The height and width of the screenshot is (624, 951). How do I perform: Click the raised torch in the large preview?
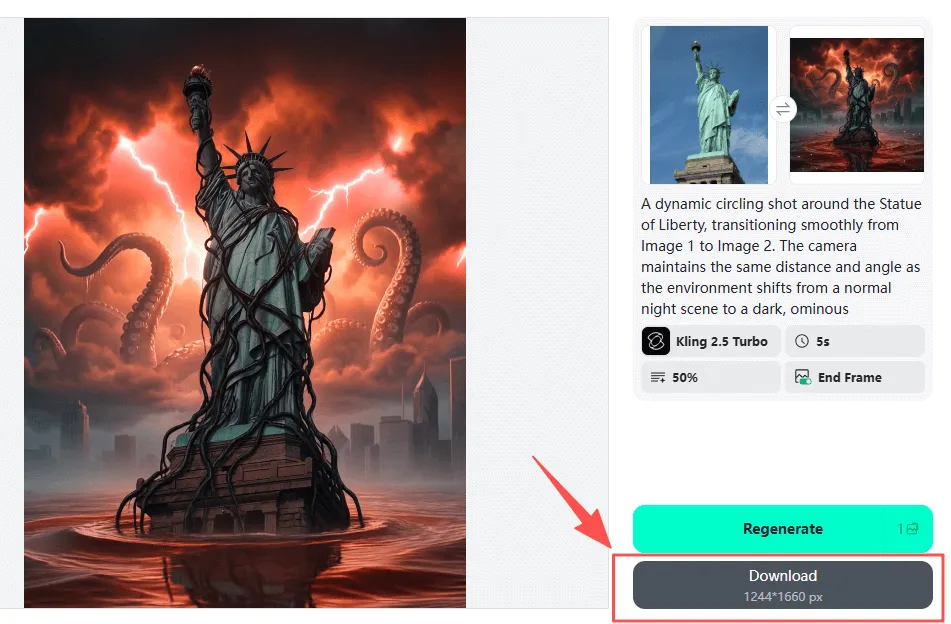pyautogui.click(x=198, y=85)
